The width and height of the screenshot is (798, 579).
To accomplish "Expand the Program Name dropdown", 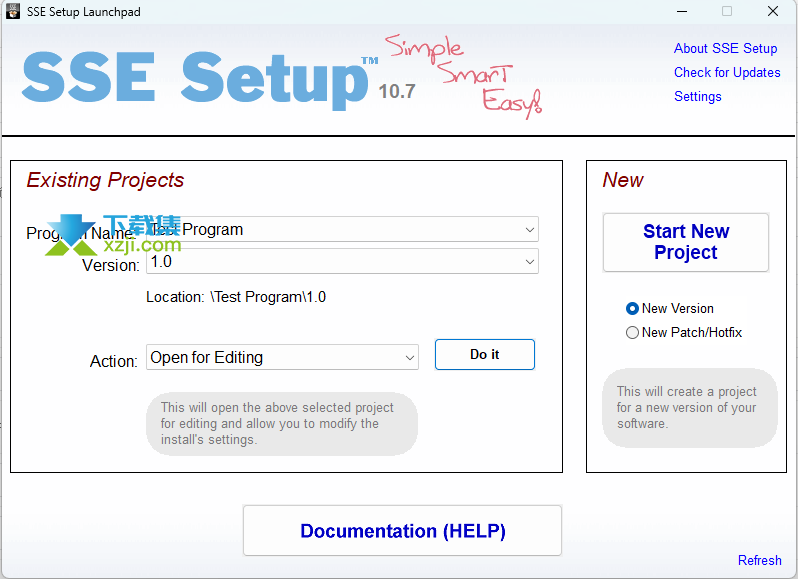I will pyautogui.click(x=530, y=230).
